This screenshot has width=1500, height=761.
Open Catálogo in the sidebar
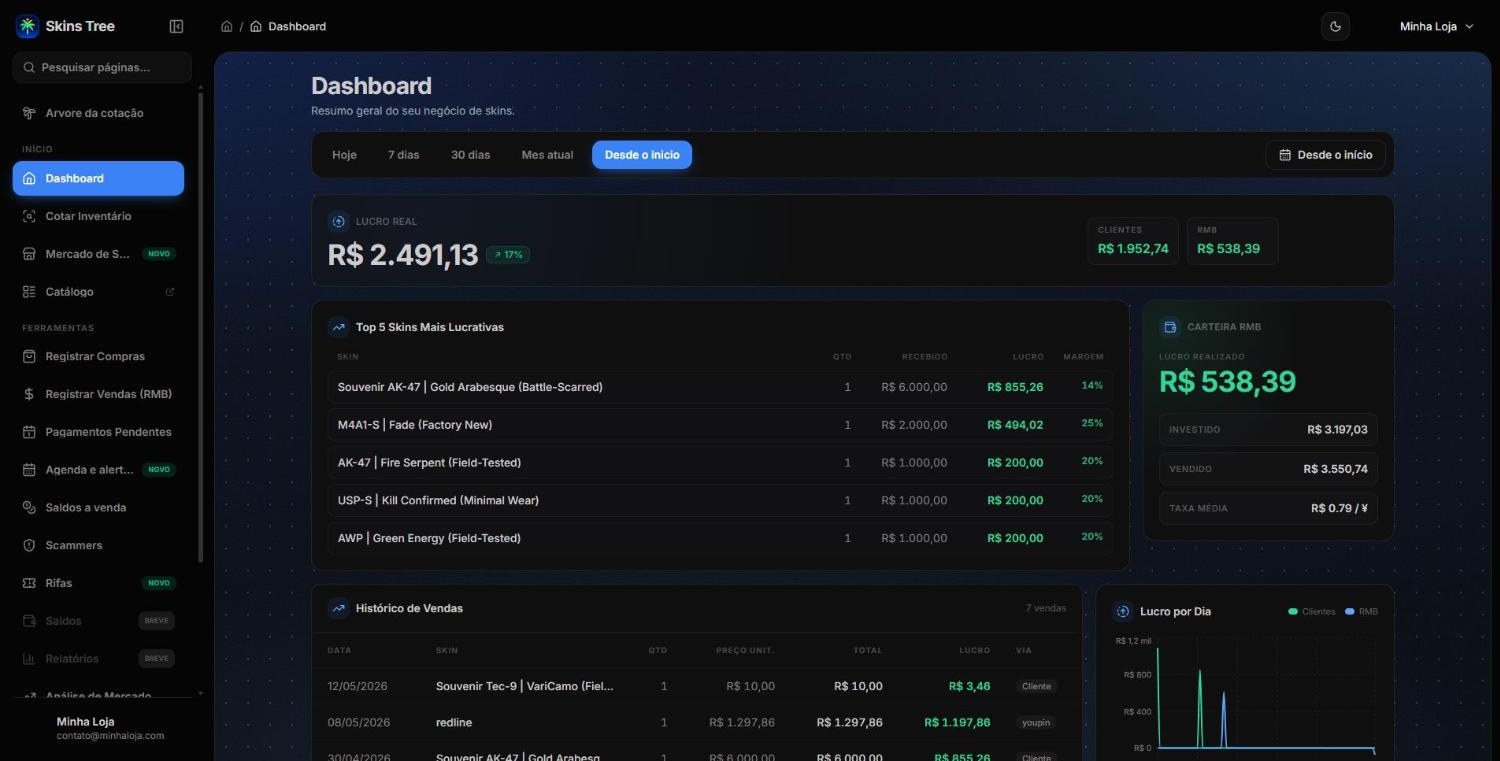coord(98,292)
